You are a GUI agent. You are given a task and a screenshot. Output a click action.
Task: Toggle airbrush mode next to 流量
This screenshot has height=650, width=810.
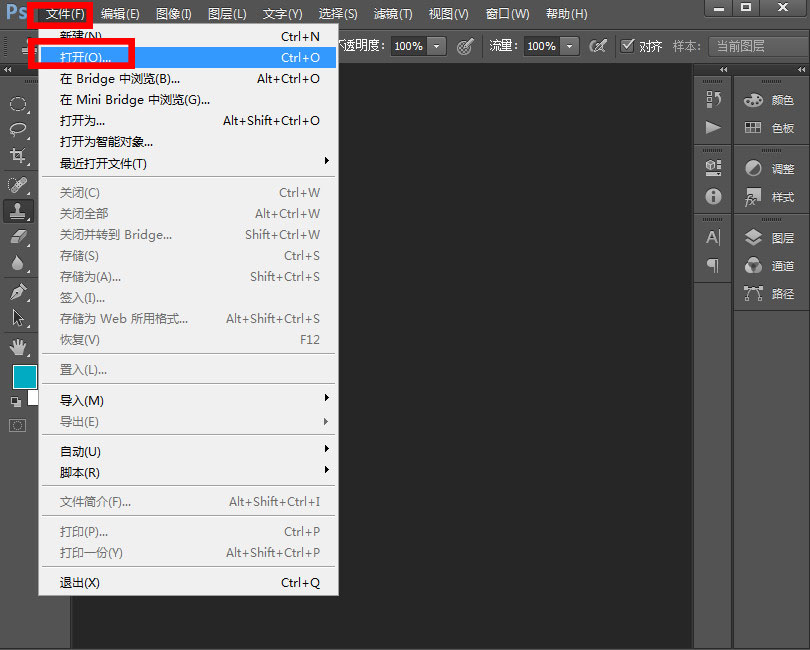pos(598,46)
